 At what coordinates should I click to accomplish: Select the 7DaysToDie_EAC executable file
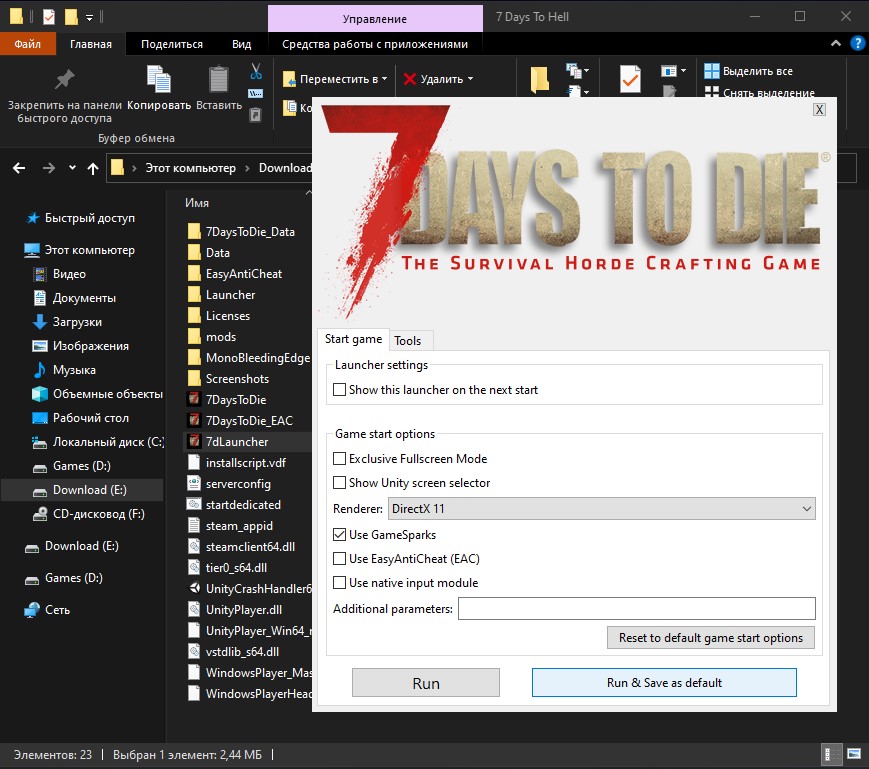click(x=240, y=421)
